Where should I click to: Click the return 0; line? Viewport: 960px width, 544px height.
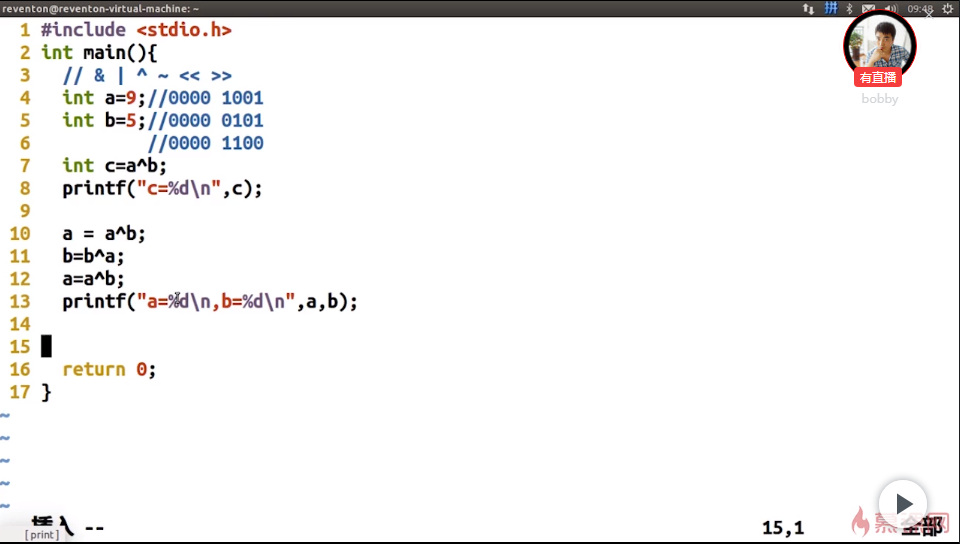tap(110, 370)
